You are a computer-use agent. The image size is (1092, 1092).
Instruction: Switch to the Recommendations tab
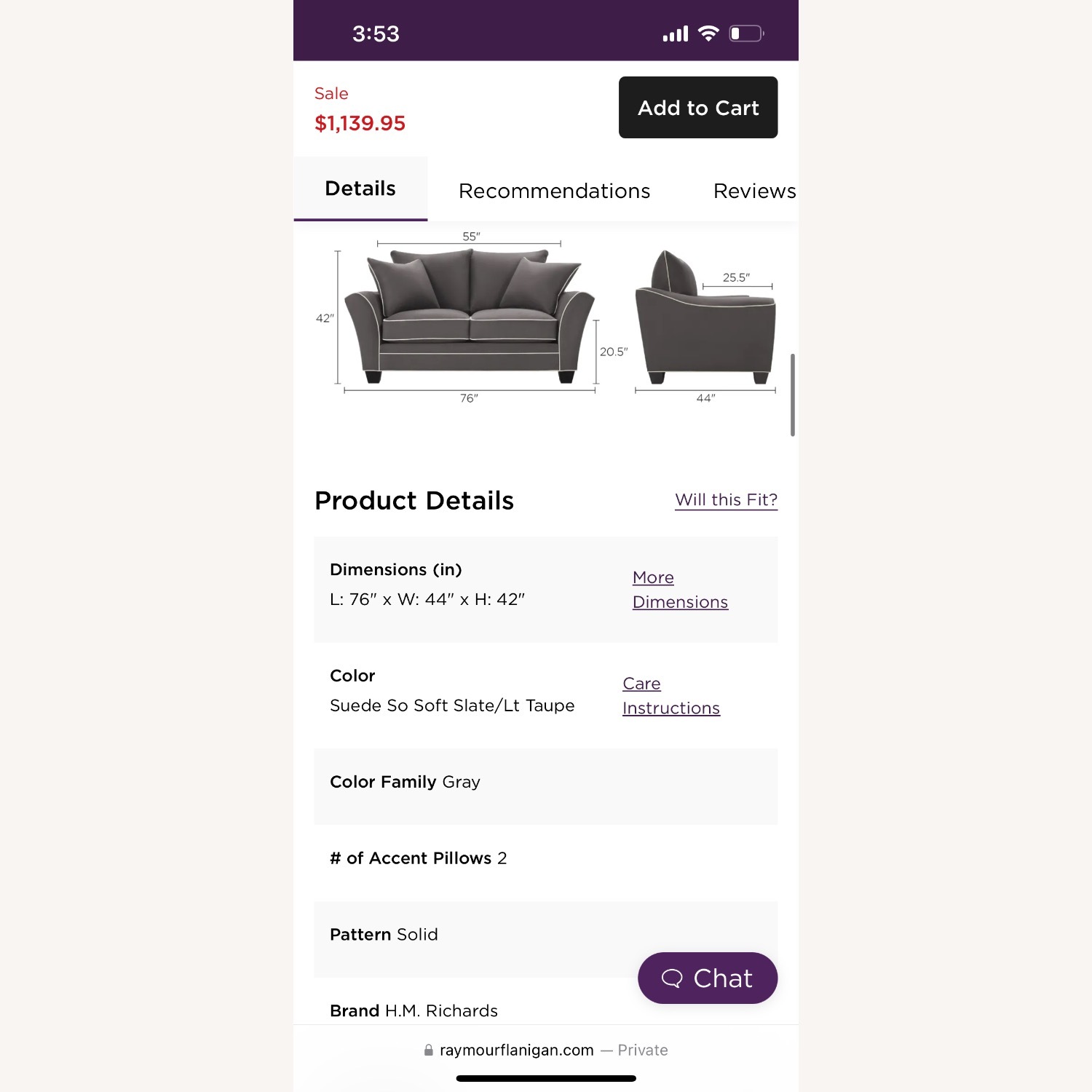554,191
